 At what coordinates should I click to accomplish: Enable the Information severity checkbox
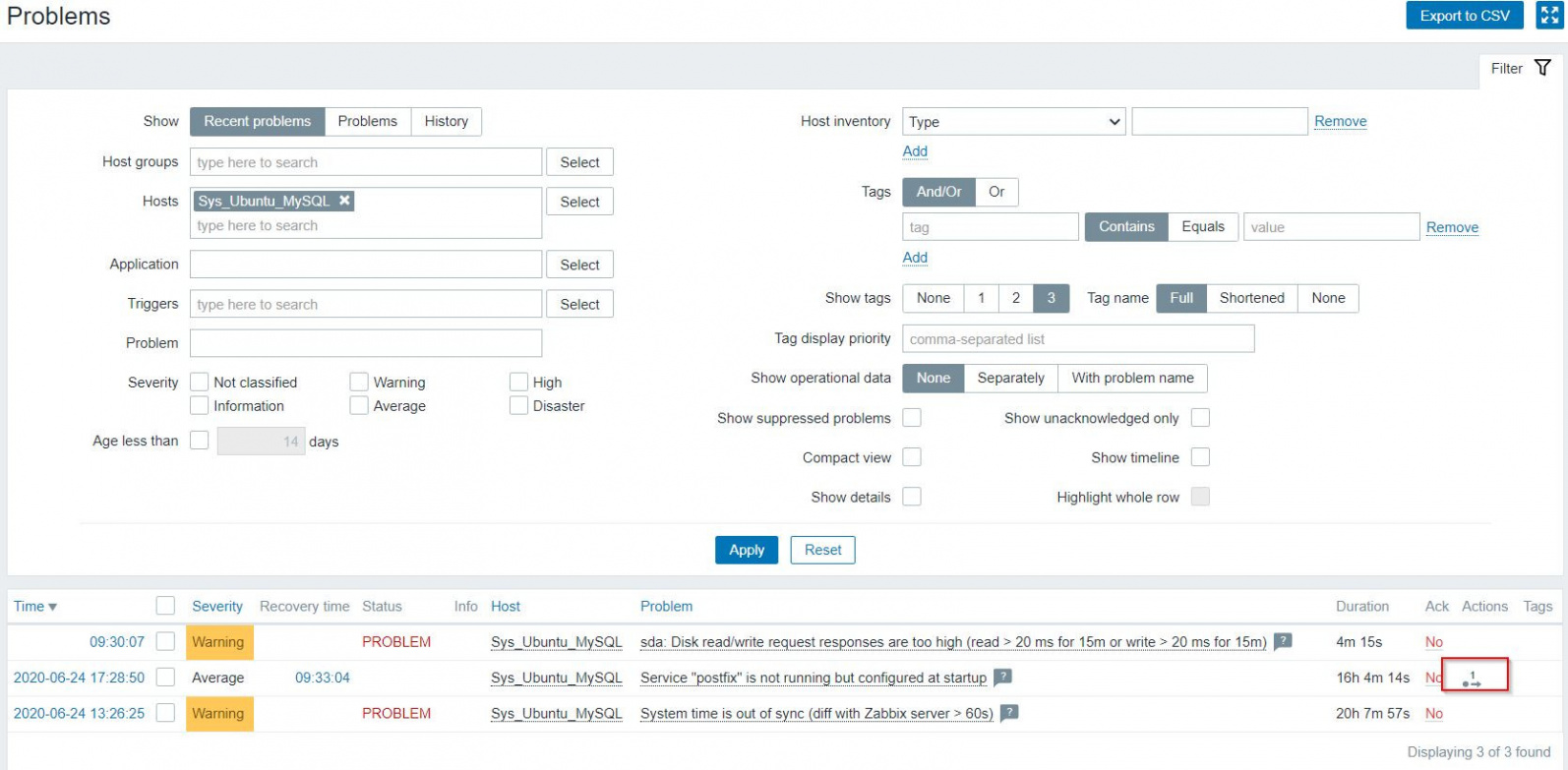[200, 406]
